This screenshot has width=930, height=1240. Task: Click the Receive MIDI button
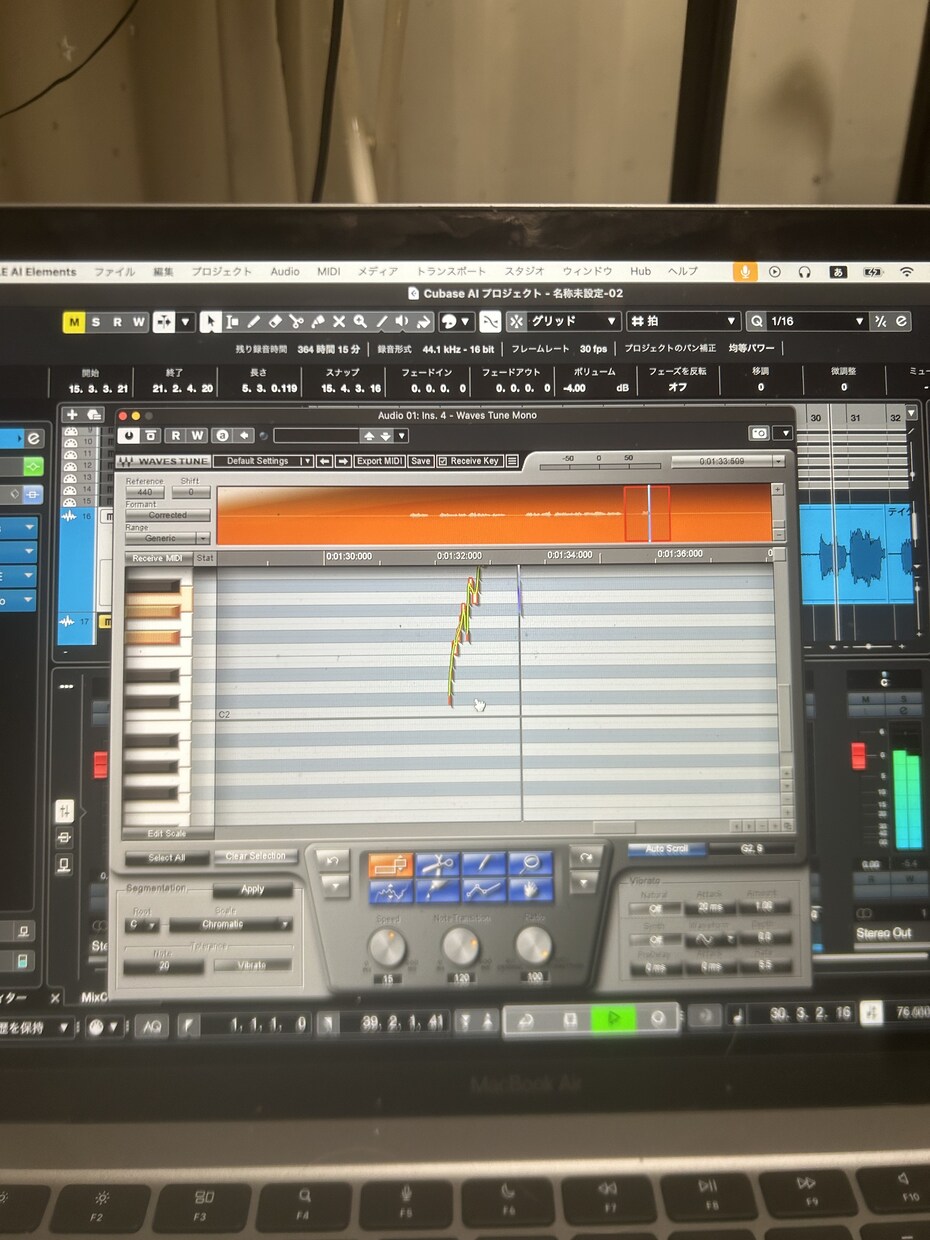point(158,558)
